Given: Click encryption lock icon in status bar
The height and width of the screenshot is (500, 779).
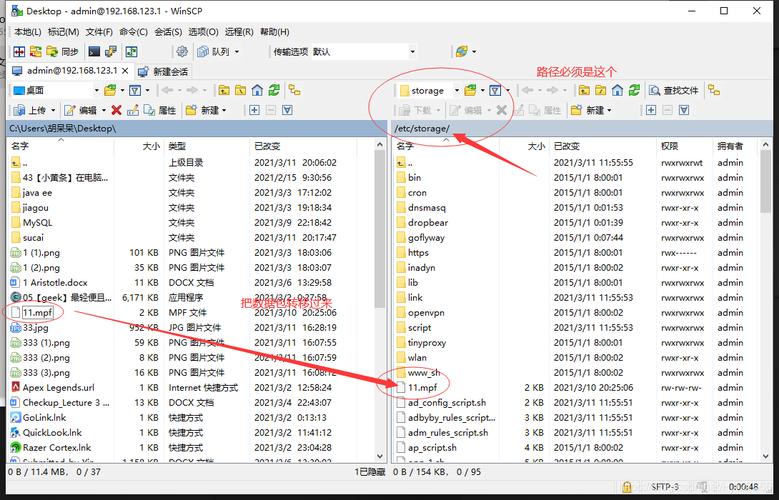Looking at the screenshot, I should click(627, 487).
